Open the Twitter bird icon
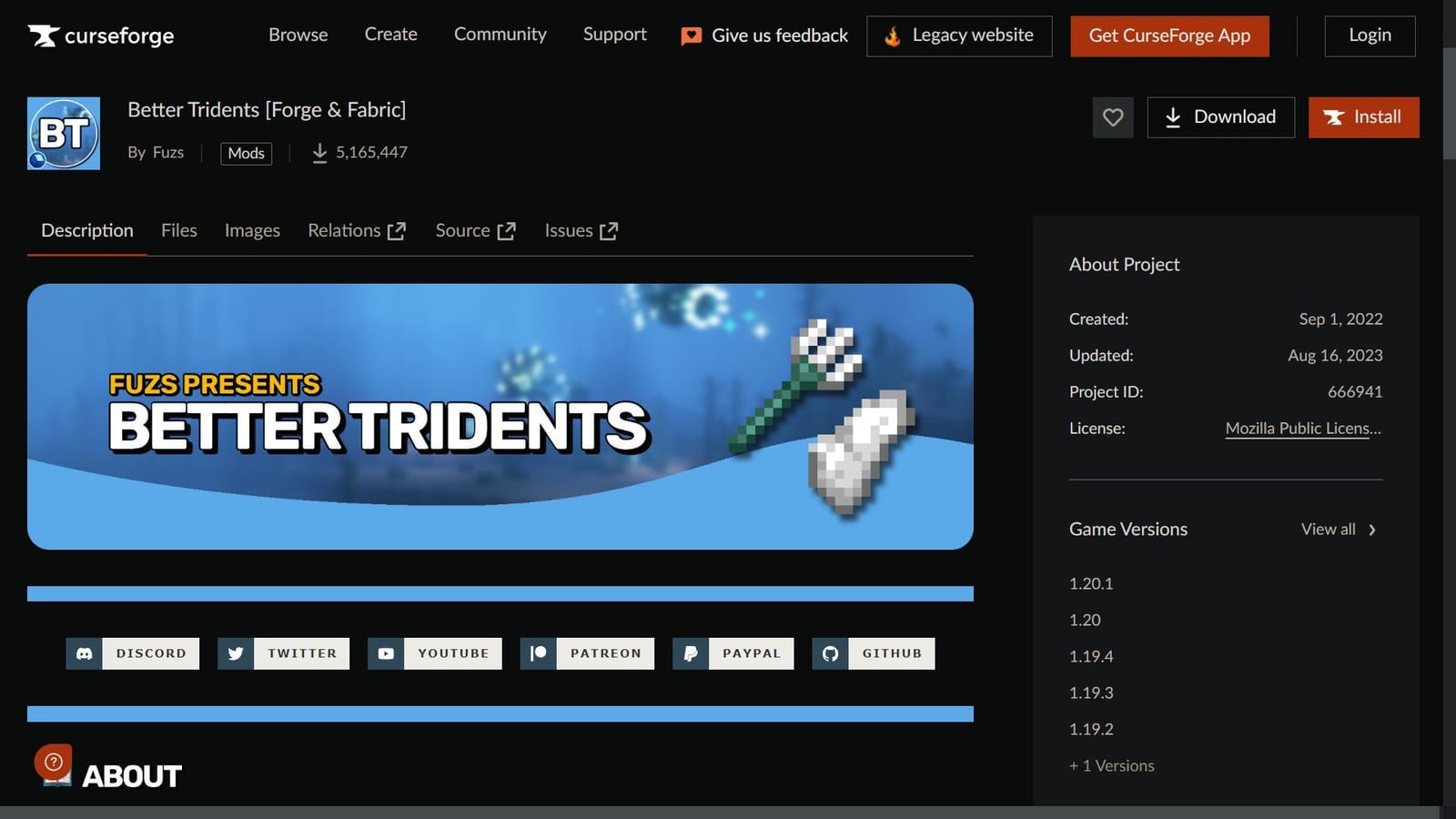The width and height of the screenshot is (1456, 819). tap(236, 652)
